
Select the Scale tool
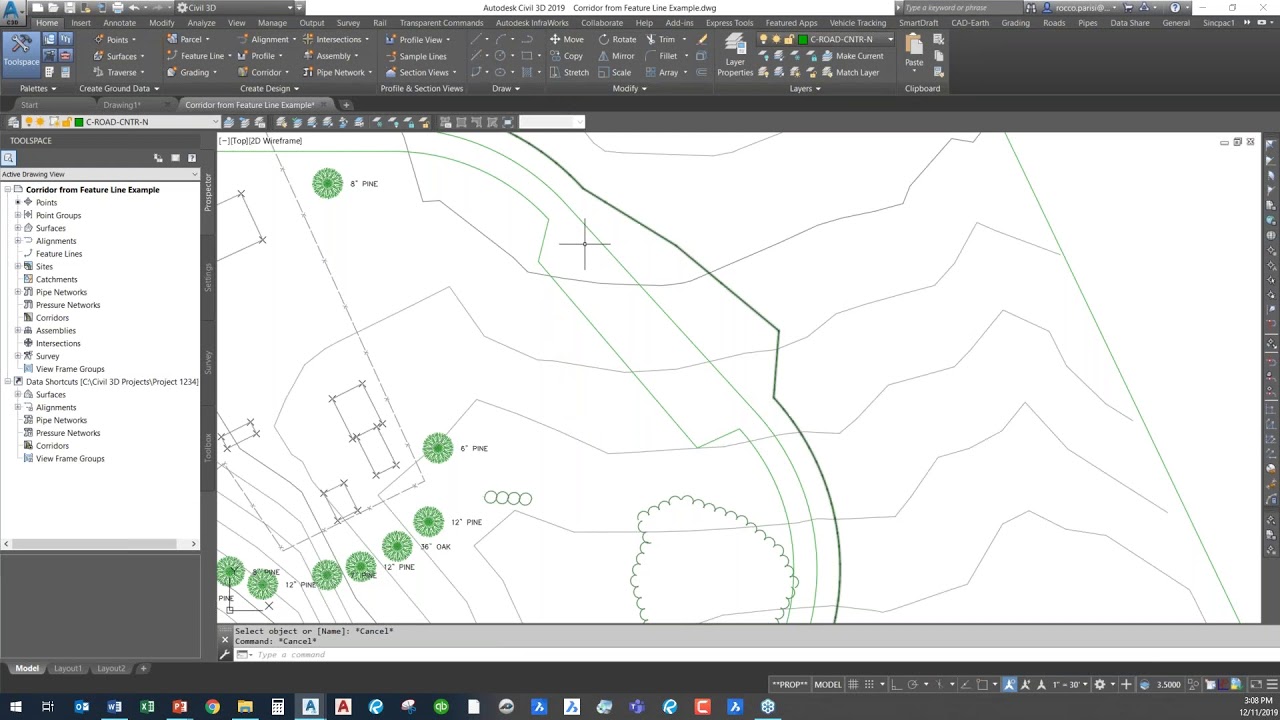615,72
